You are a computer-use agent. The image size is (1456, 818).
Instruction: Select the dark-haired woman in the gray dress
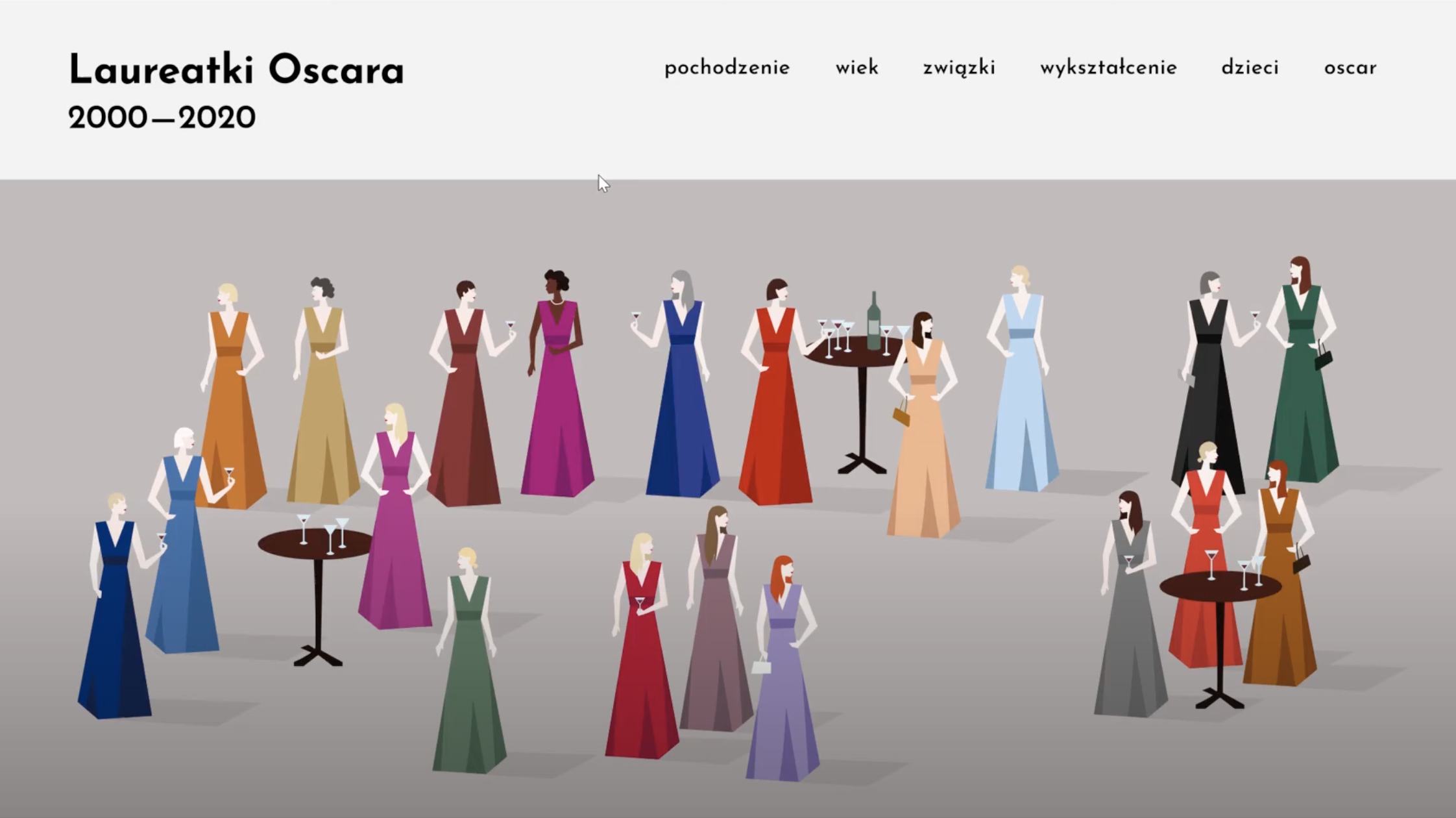click(1130, 604)
